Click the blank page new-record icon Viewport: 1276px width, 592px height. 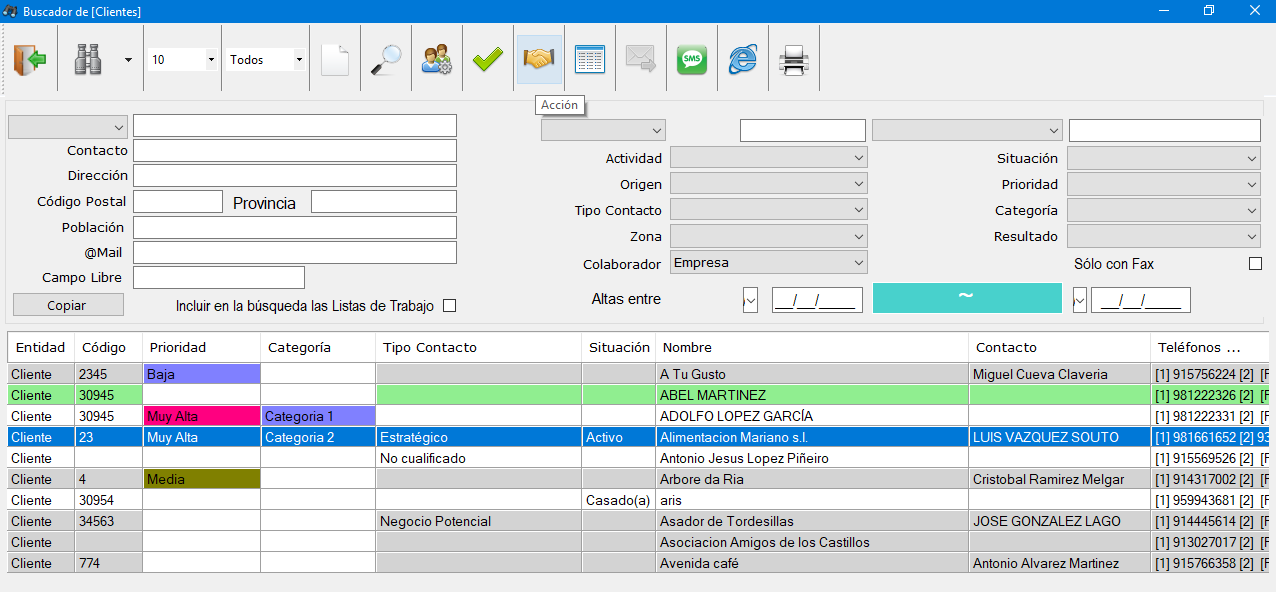[x=335, y=60]
